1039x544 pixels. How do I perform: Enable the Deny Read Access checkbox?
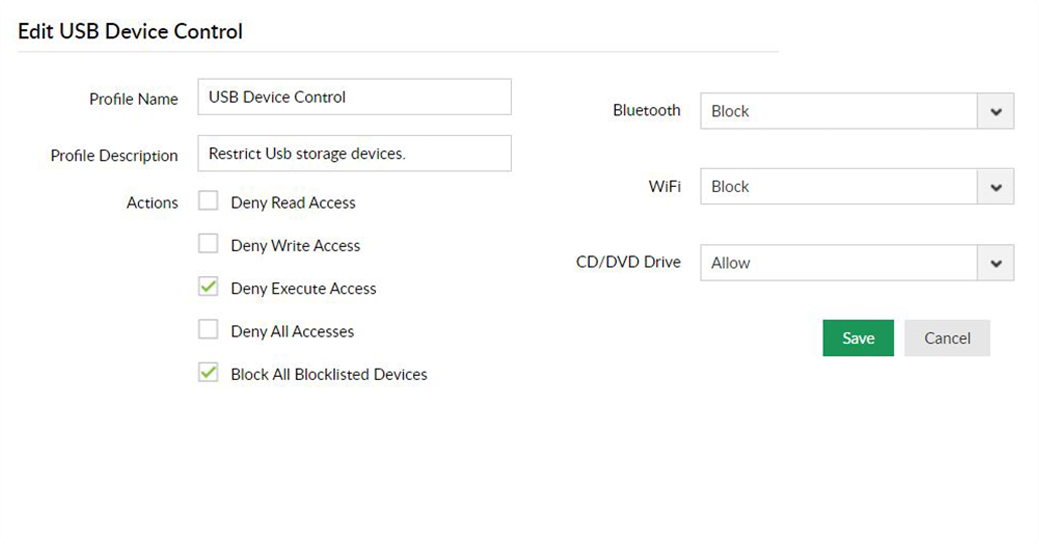(208, 202)
